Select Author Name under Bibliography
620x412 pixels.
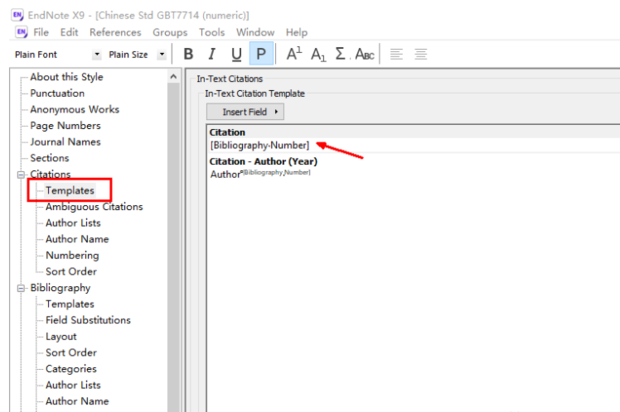77,401
